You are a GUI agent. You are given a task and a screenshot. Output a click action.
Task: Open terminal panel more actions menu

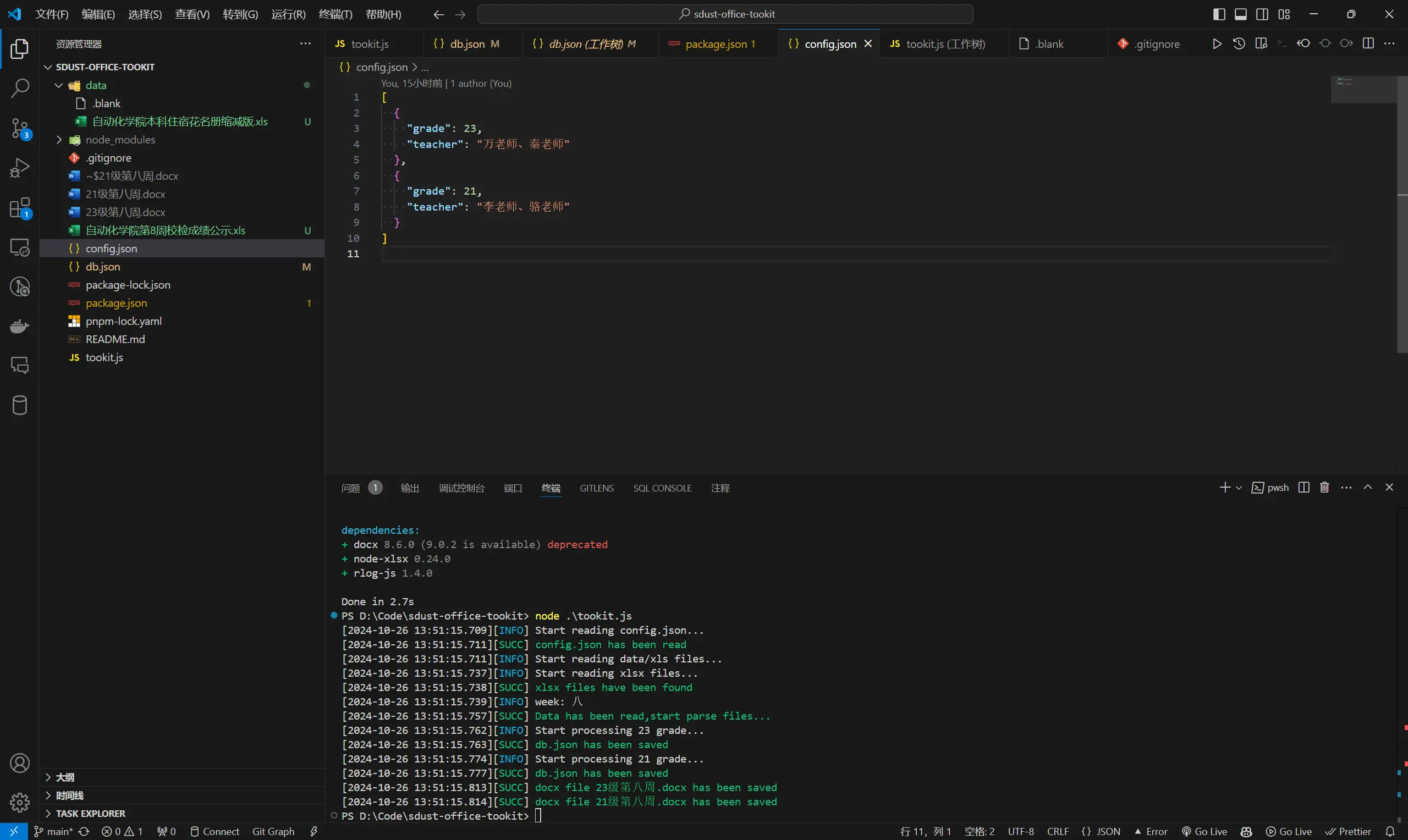[1346, 488]
